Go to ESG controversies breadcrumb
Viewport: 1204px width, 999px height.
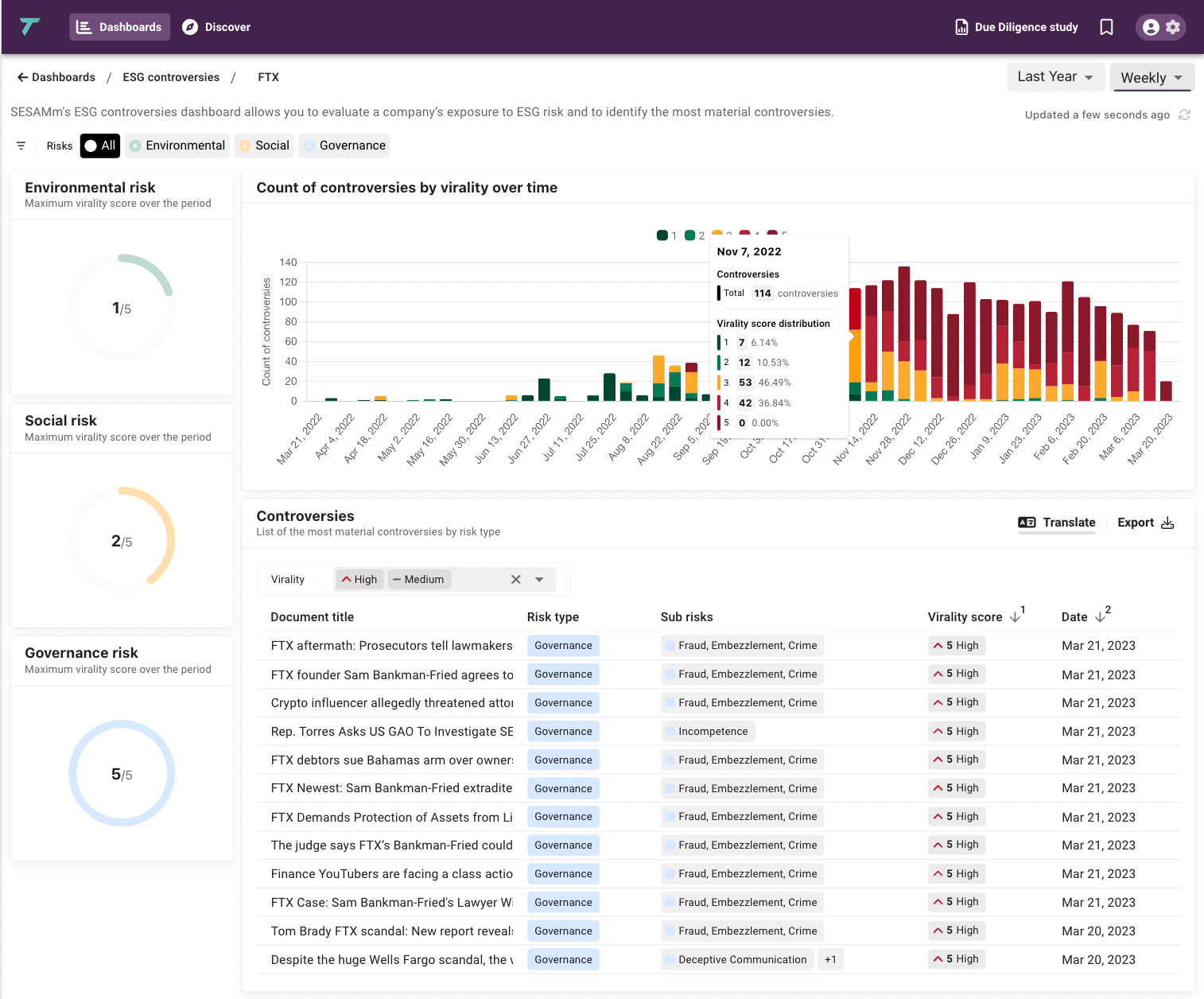(171, 77)
